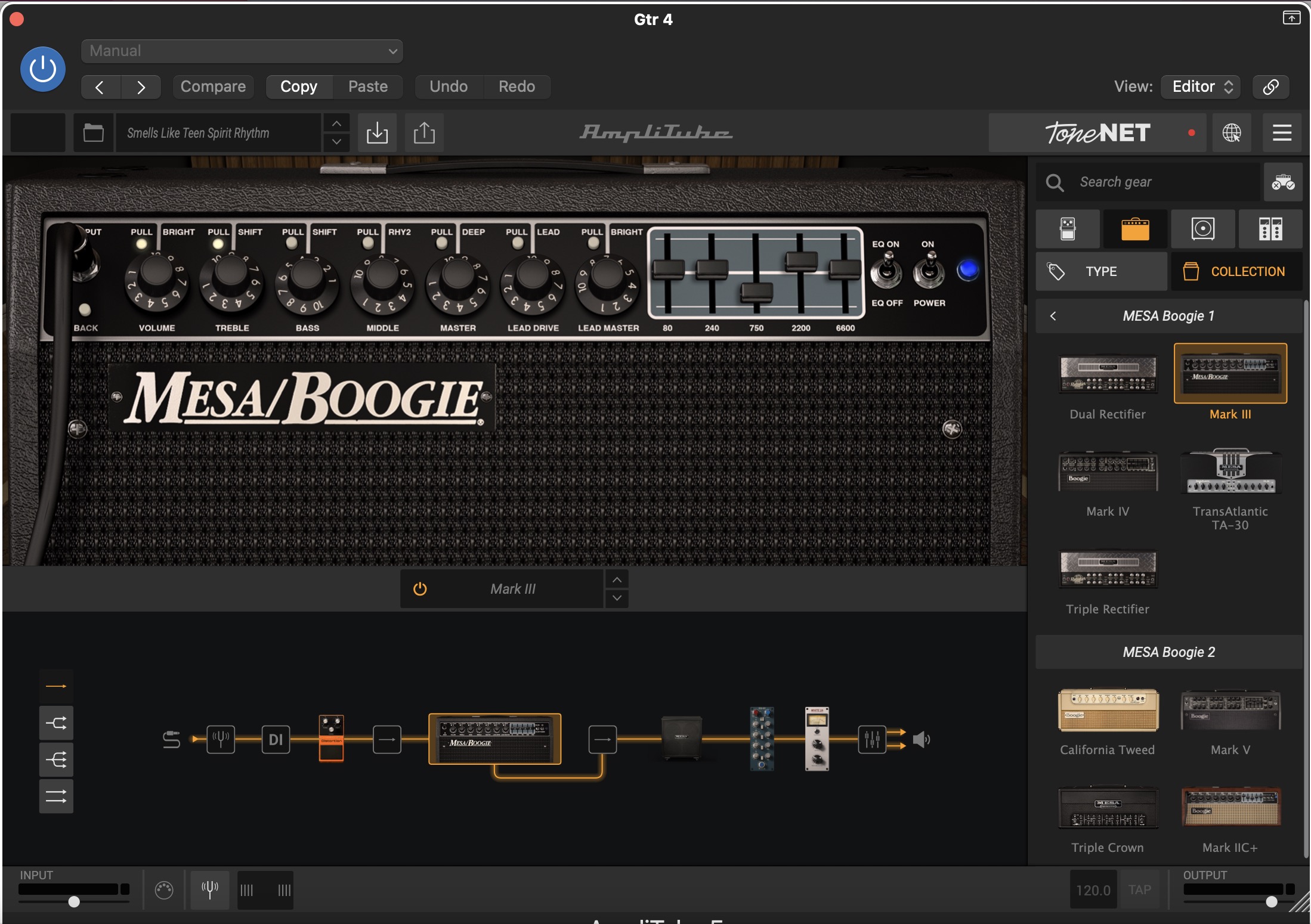
Task: Select the Dual Rectifier amp thumbnail
Action: [x=1108, y=374]
